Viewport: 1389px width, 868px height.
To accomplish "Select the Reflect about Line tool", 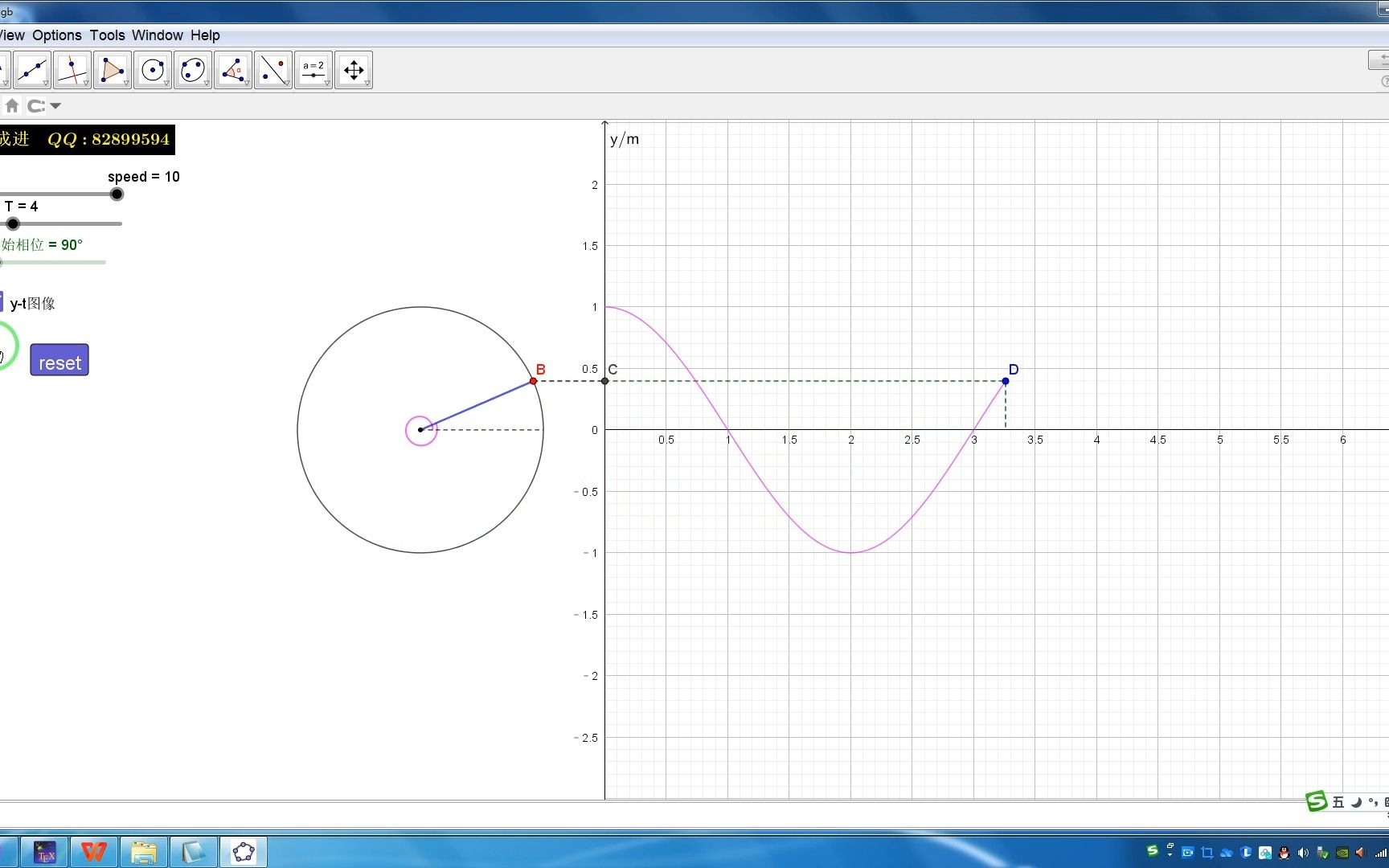I will point(273,70).
